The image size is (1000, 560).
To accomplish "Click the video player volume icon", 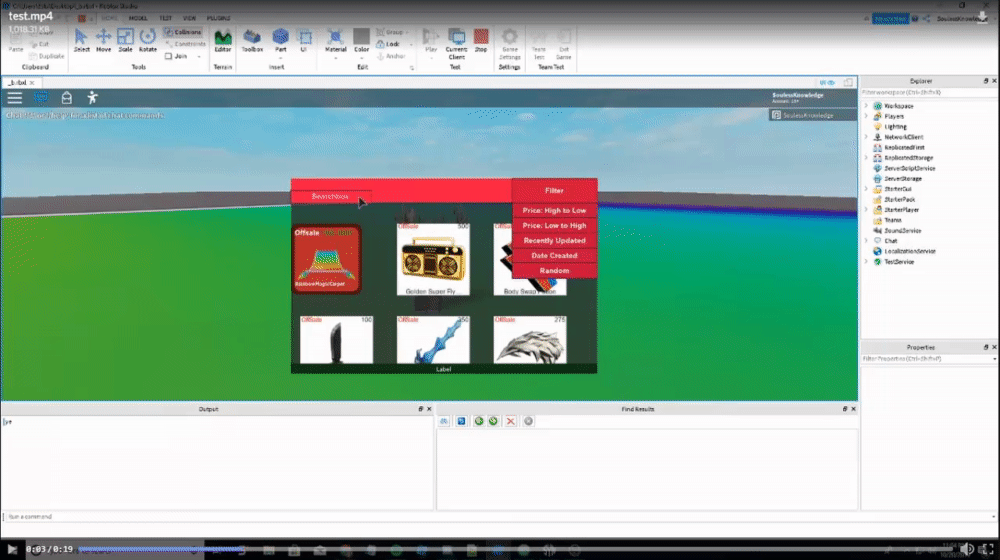I will point(967,549).
